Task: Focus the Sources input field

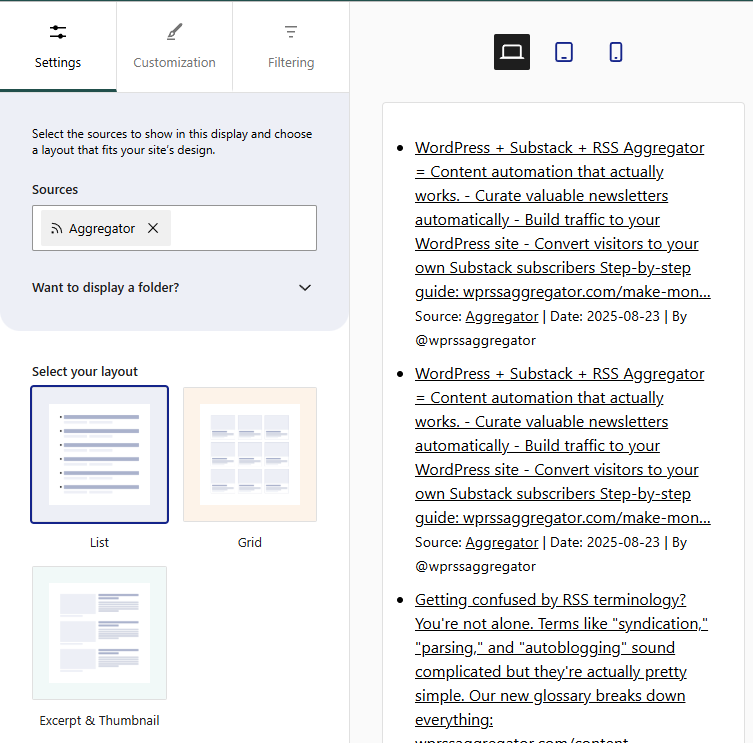Action: [x=174, y=228]
